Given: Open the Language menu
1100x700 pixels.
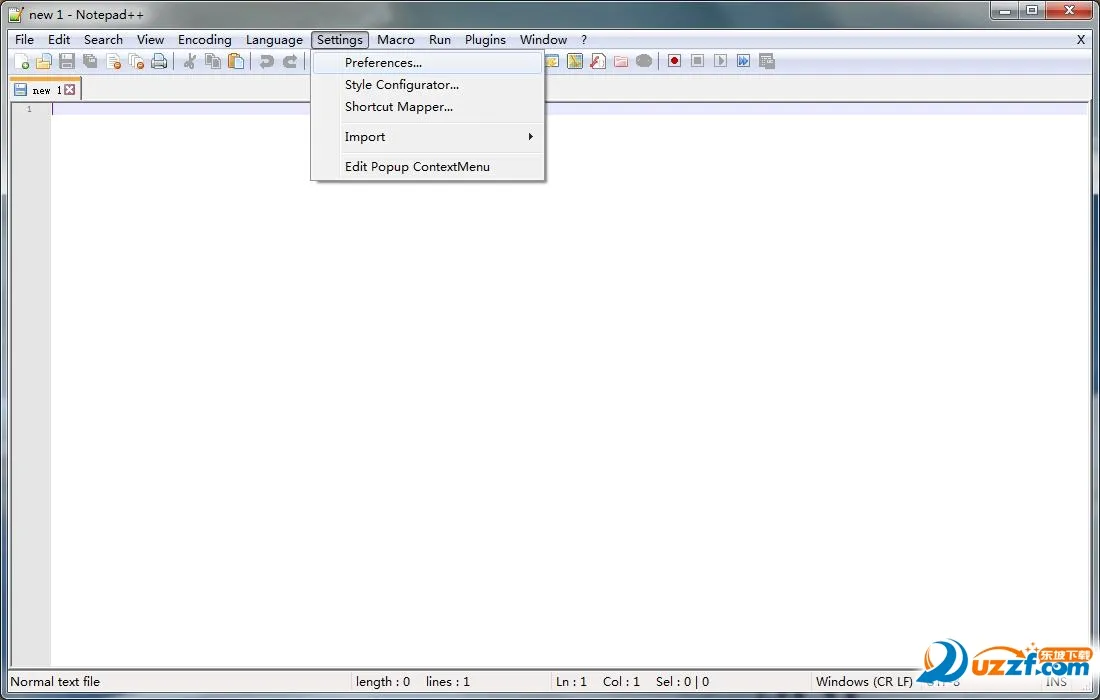Looking at the screenshot, I should tap(274, 40).
